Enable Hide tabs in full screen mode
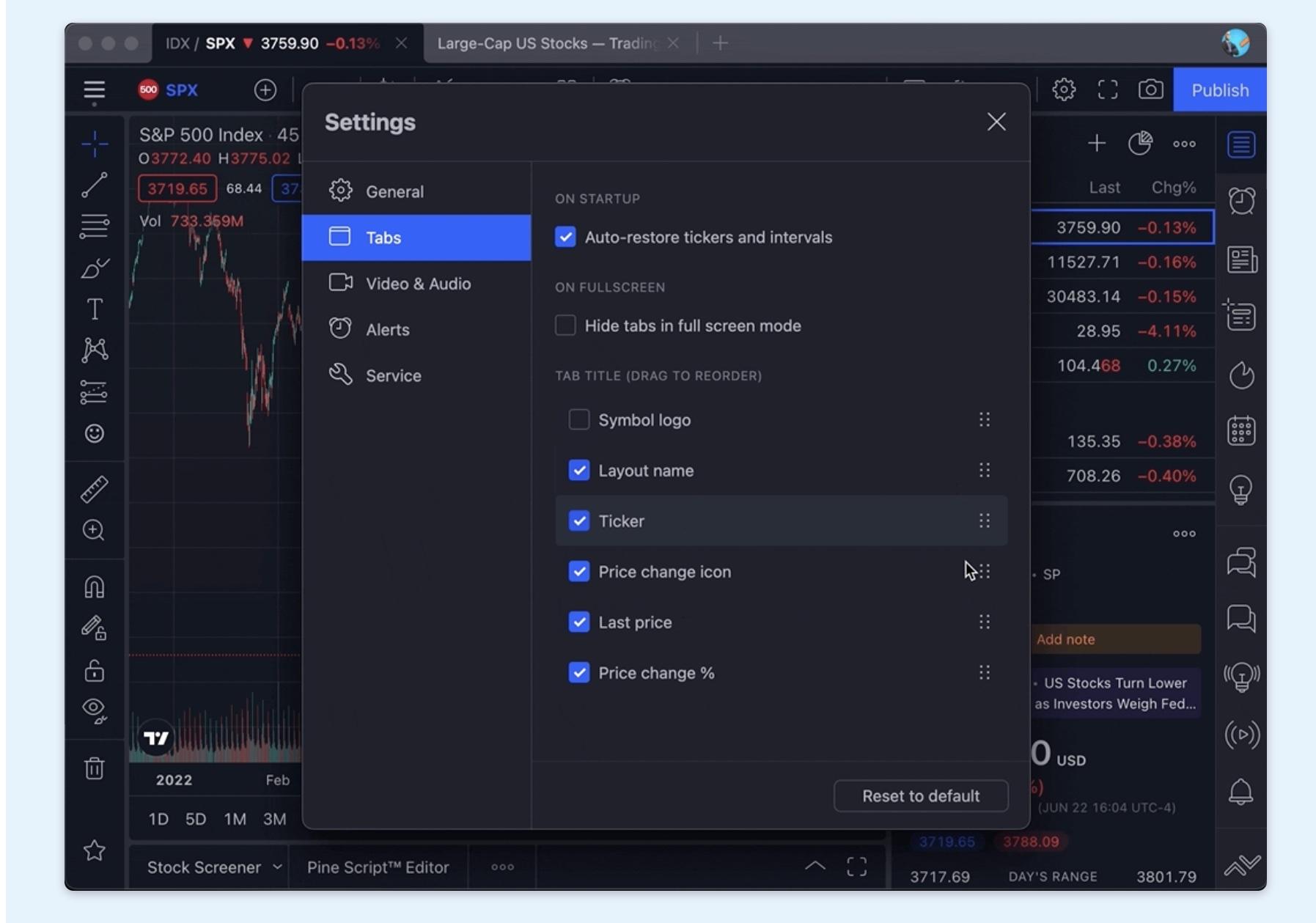Image resolution: width=1316 pixels, height=923 pixels. (565, 326)
